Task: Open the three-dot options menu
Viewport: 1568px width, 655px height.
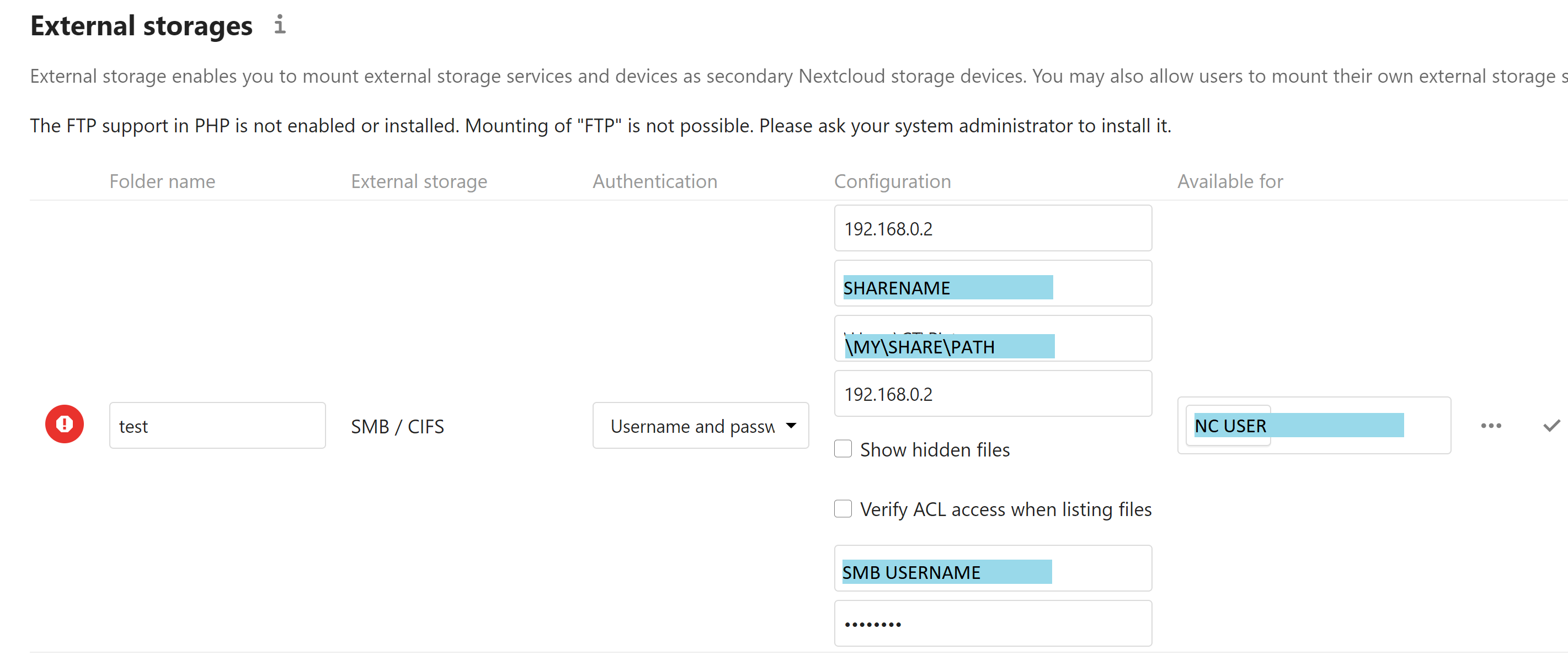Action: click(1491, 425)
